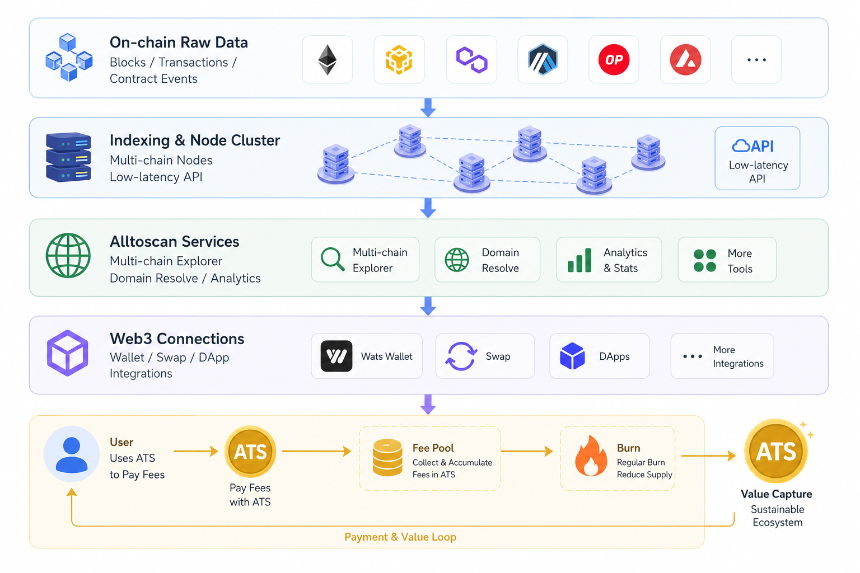Screen dimensions: 860x573
Task: Click the Burn flame icon
Action: [591, 456]
